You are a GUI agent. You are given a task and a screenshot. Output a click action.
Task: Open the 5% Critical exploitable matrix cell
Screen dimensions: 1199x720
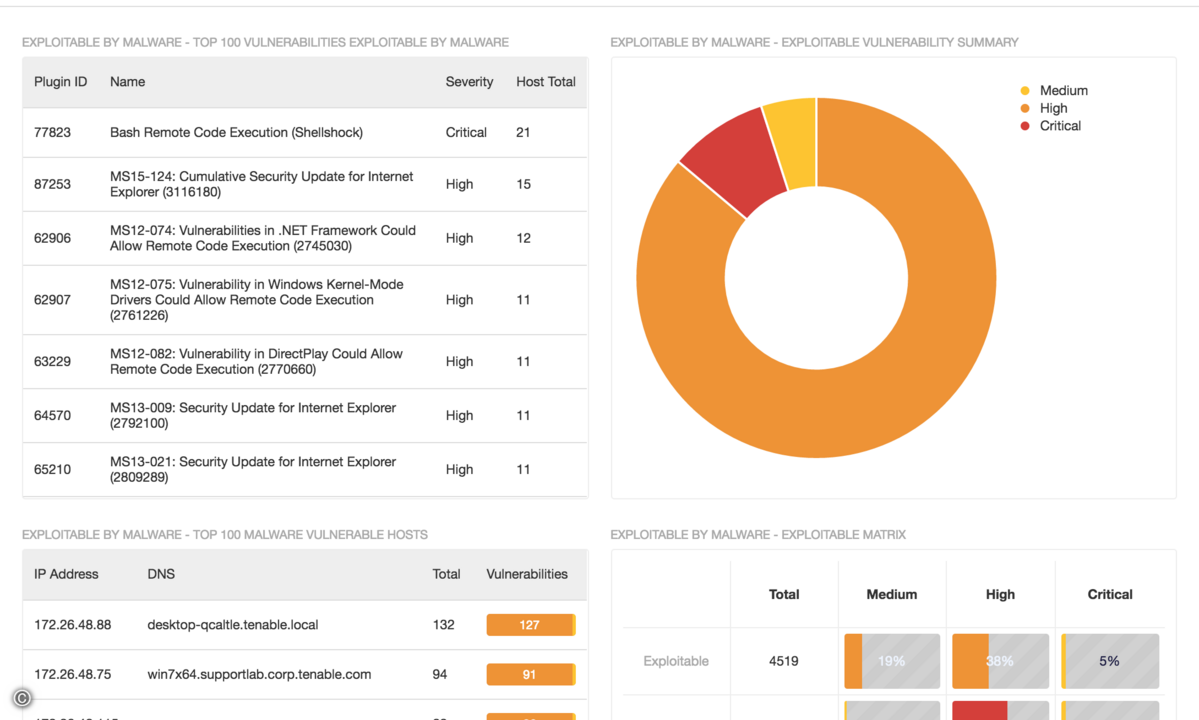pyautogui.click(x=1110, y=661)
